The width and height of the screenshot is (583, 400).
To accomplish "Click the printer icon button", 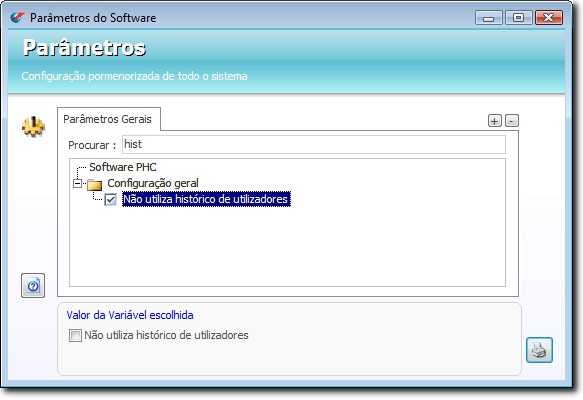I will [x=539, y=350].
